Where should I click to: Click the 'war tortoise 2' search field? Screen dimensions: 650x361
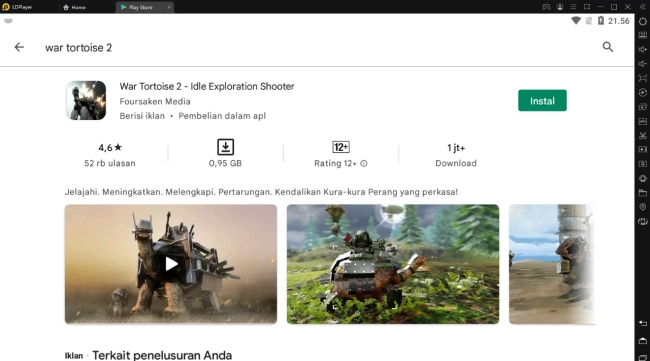point(78,48)
